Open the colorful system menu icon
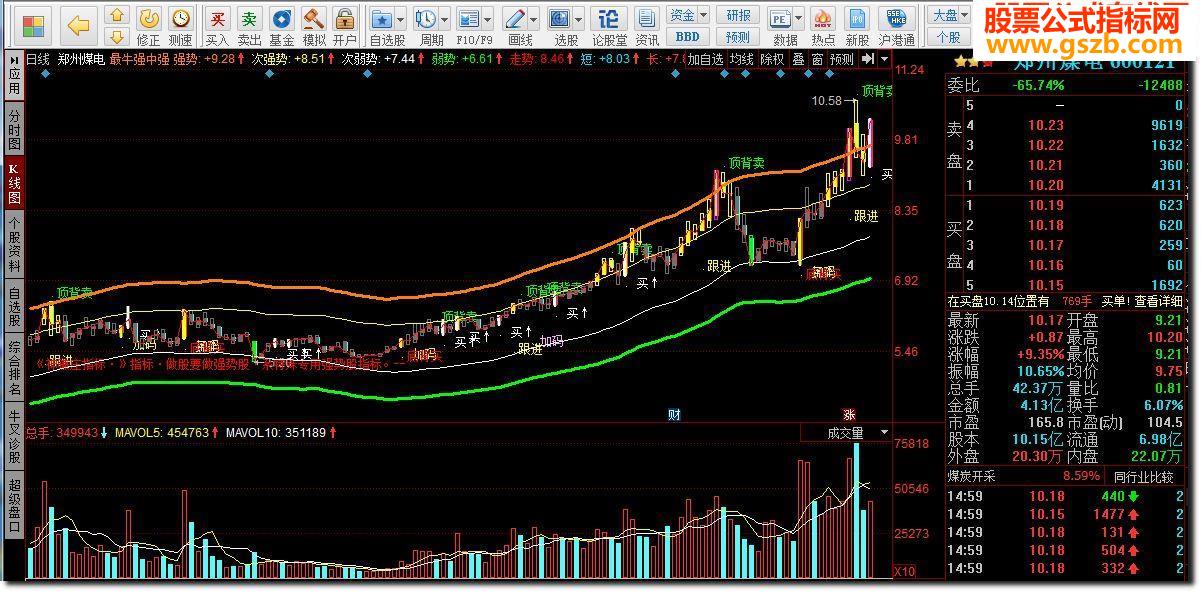This screenshot has width=1201, height=591. (x=33, y=25)
